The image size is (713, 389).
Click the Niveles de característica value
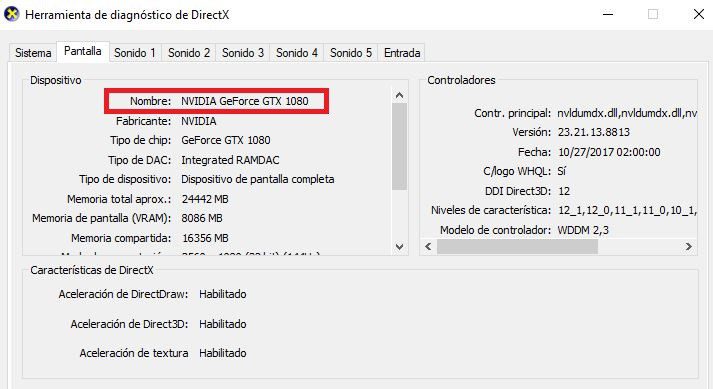click(x=627, y=210)
